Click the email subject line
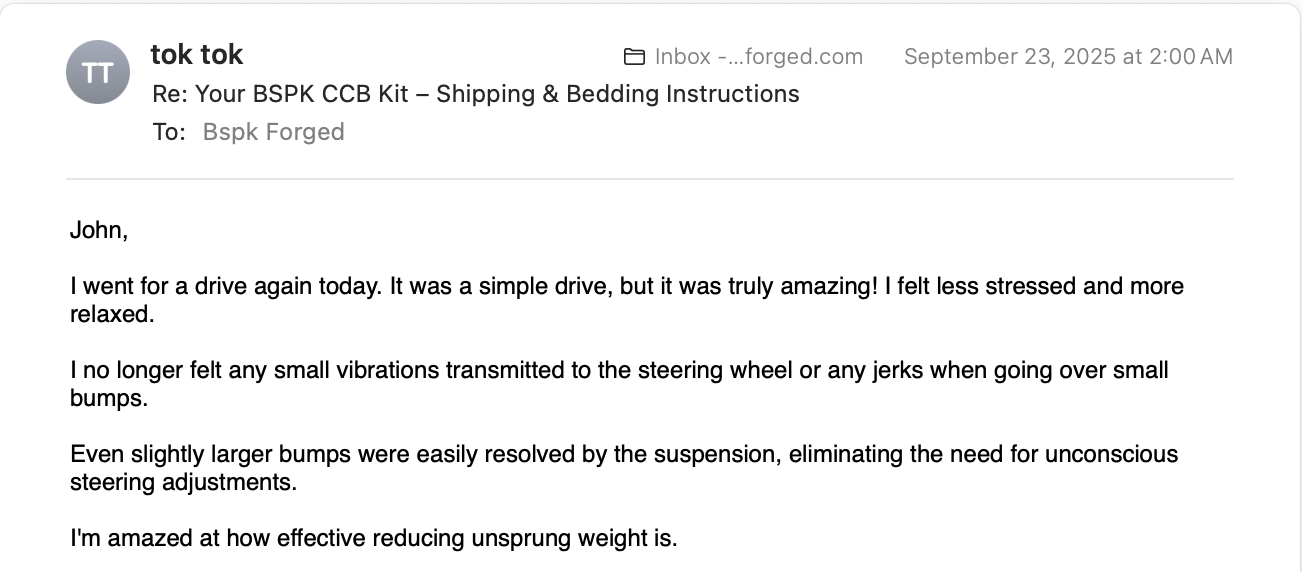Screen dimensions: 1302x572 (x=475, y=94)
